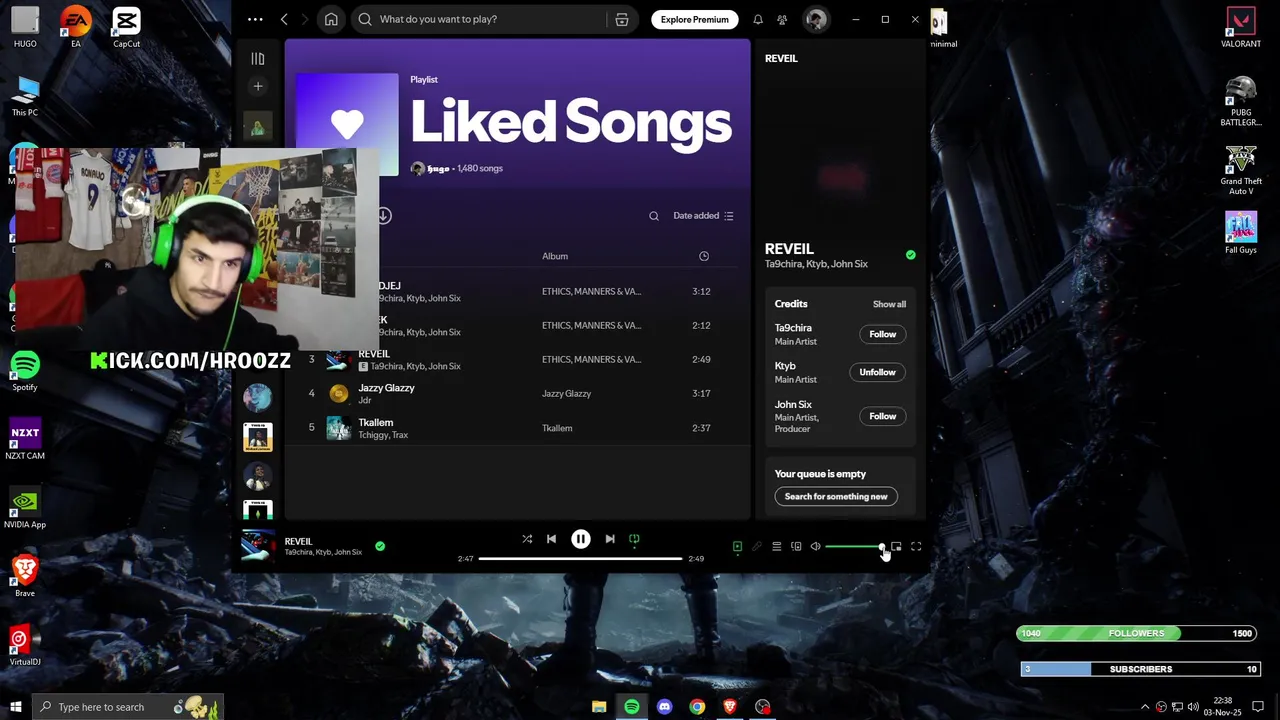Open the Friend Activity icon
This screenshot has width=1280, height=720.
pyautogui.click(x=782, y=19)
